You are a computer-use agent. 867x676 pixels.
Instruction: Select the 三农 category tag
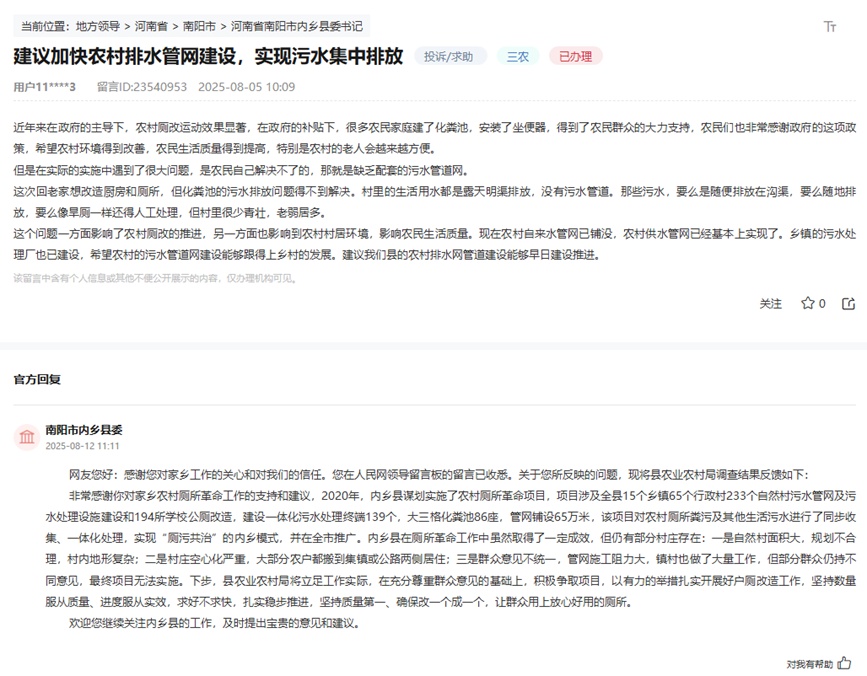click(517, 56)
